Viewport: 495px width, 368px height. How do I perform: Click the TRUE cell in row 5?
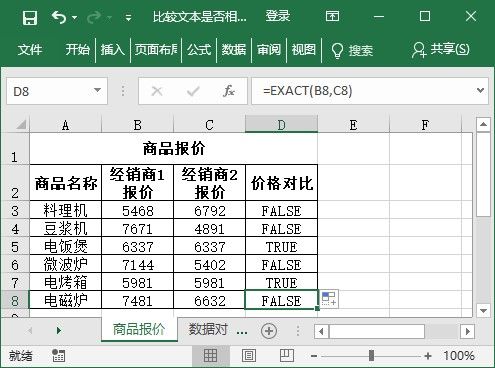tap(281, 246)
